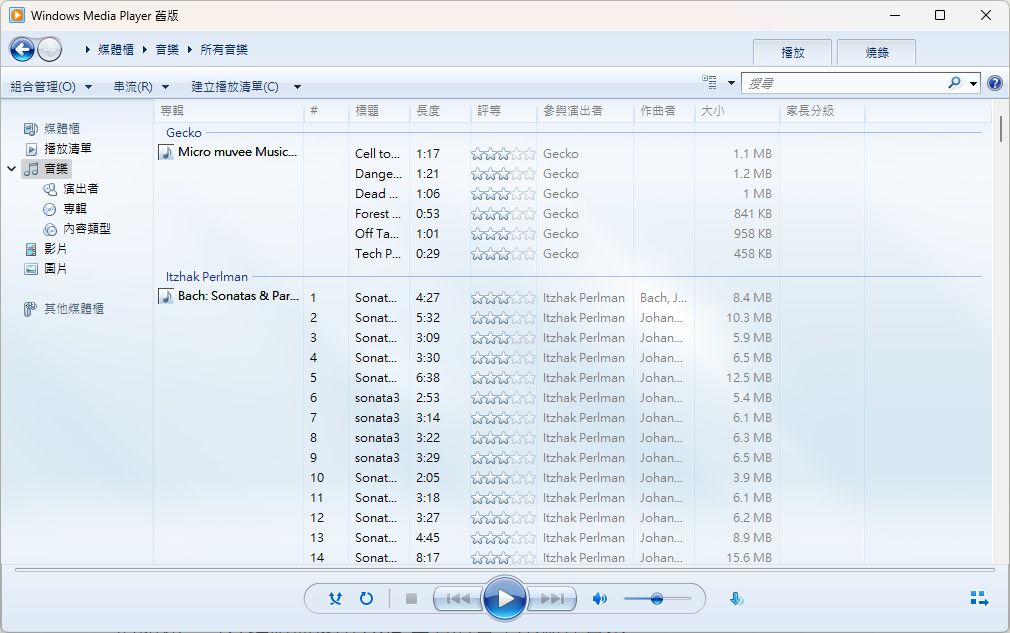This screenshot has width=1010, height=633.
Task: Click 媒體櫃 in breadcrumb path
Action: tap(115, 50)
